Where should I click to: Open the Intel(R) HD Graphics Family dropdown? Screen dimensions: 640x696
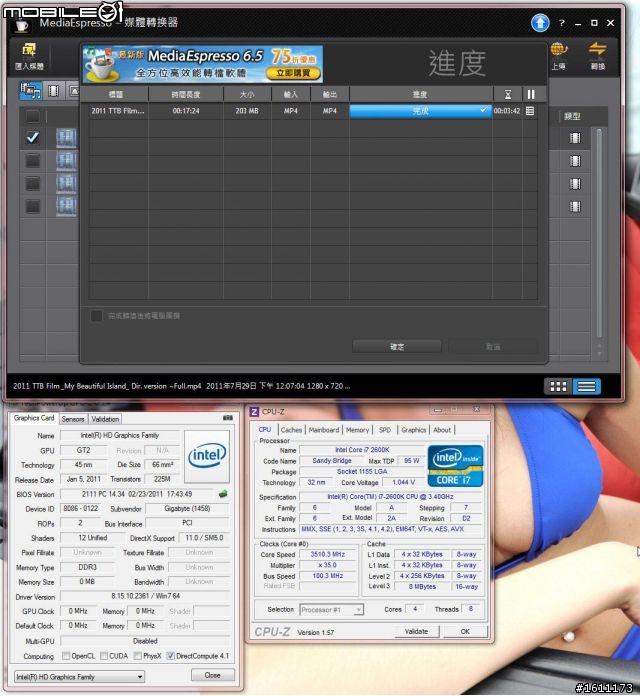point(79,676)
